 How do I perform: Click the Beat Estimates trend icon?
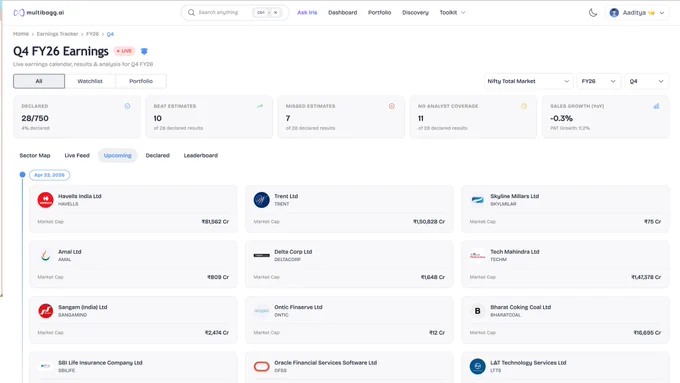tap(260, 106)
